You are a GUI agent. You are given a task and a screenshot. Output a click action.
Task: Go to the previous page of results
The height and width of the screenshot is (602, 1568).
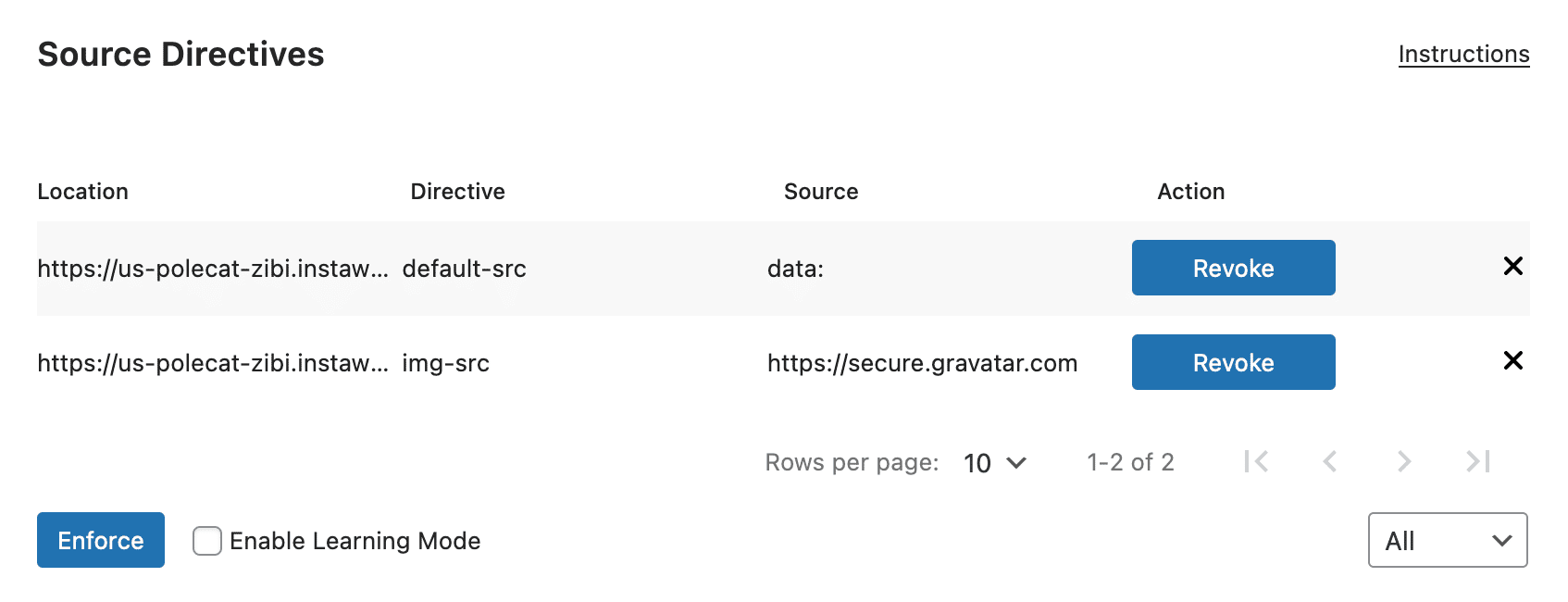point(1330,461)
